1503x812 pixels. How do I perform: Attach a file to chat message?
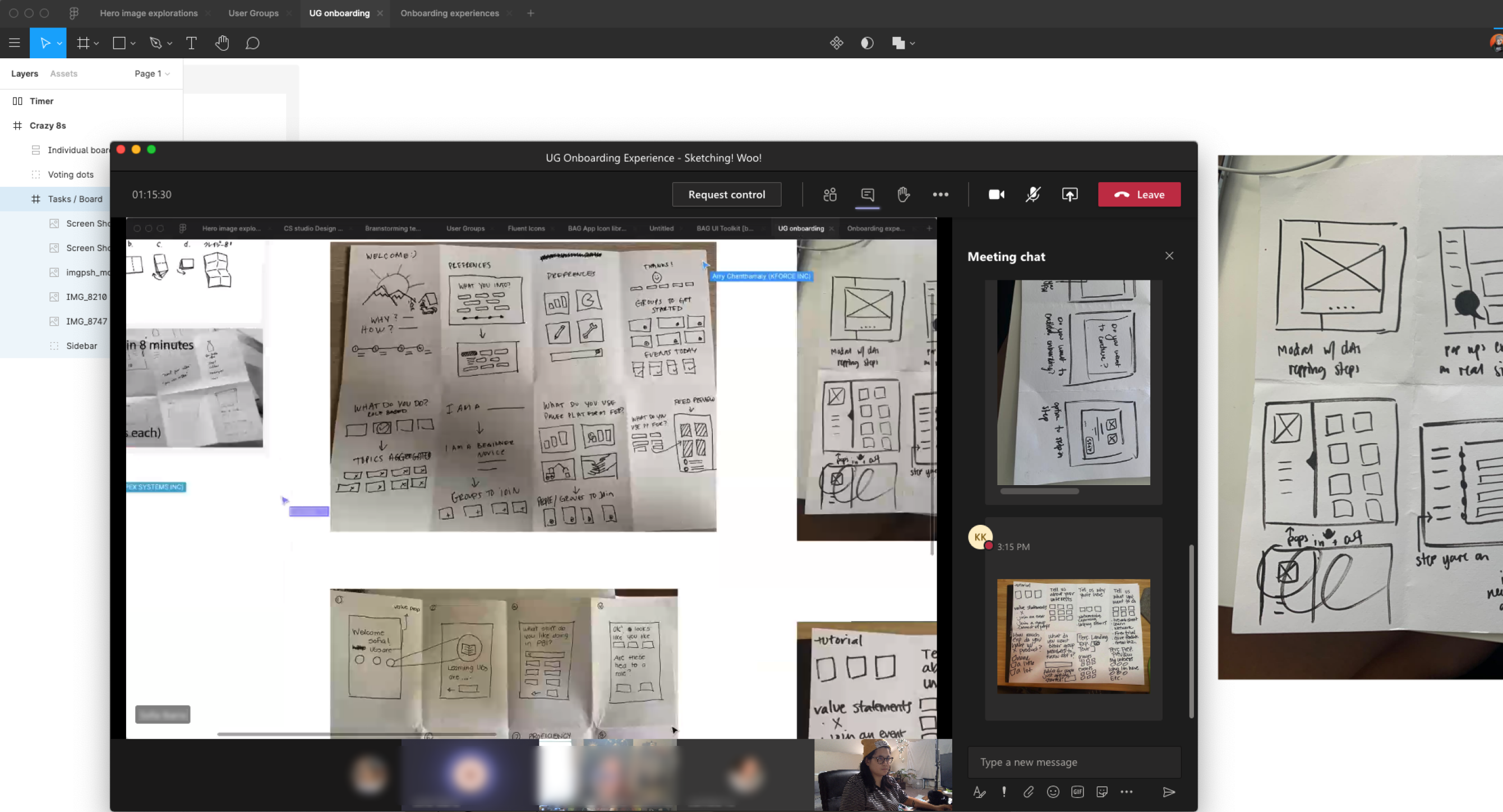pos(1028,792)
